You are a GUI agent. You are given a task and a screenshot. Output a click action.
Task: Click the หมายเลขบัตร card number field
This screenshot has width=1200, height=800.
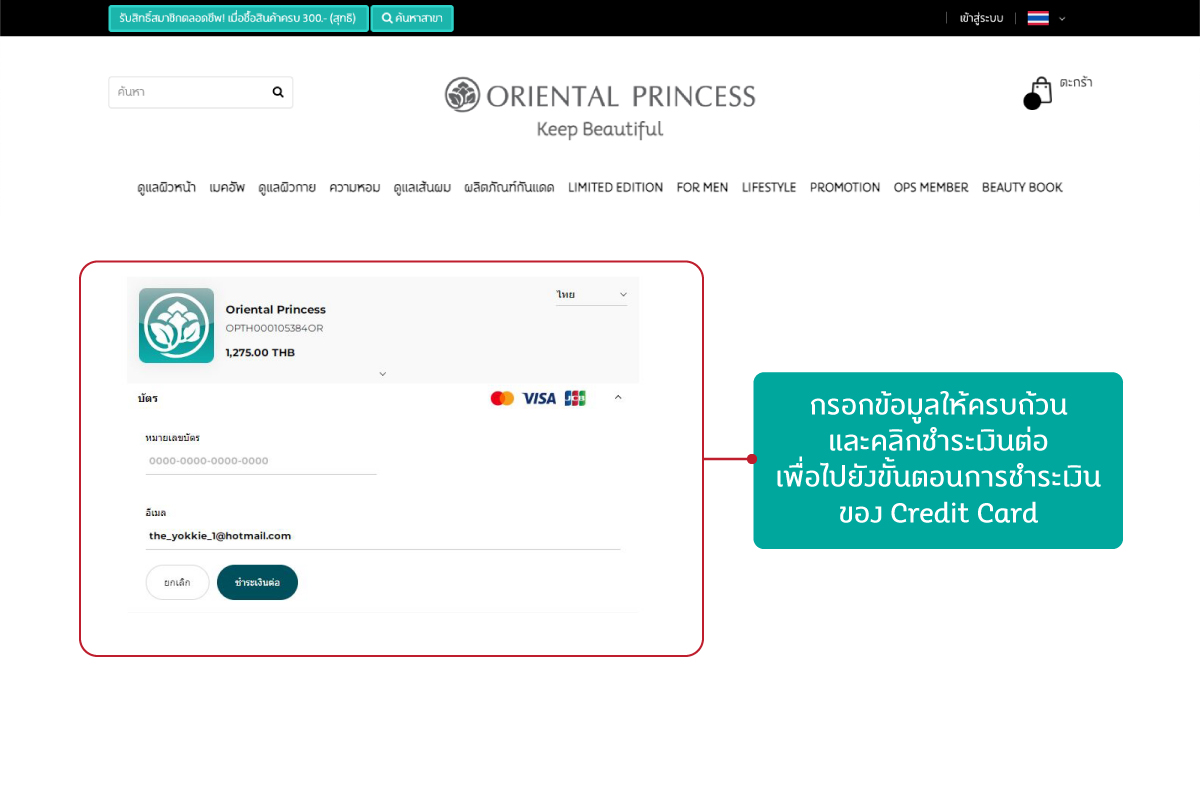pos(261,461)
